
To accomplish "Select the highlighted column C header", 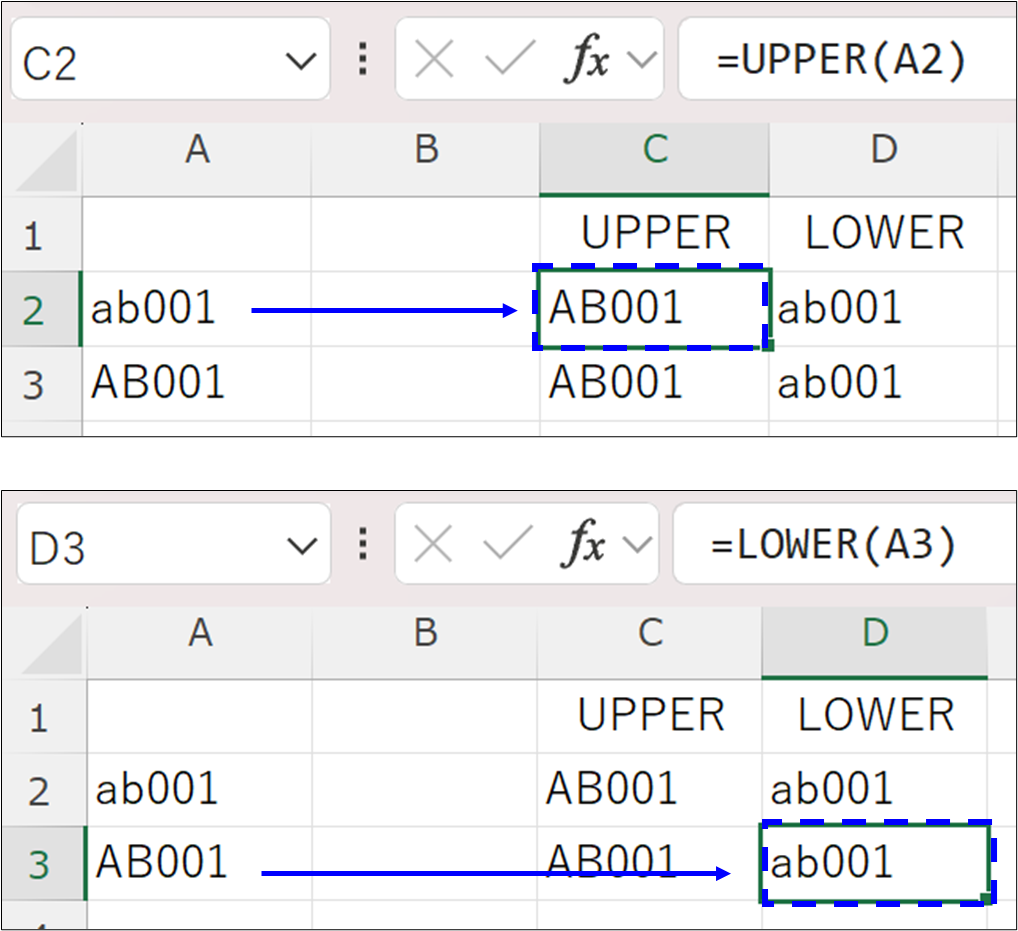I will tap(654, 150).
